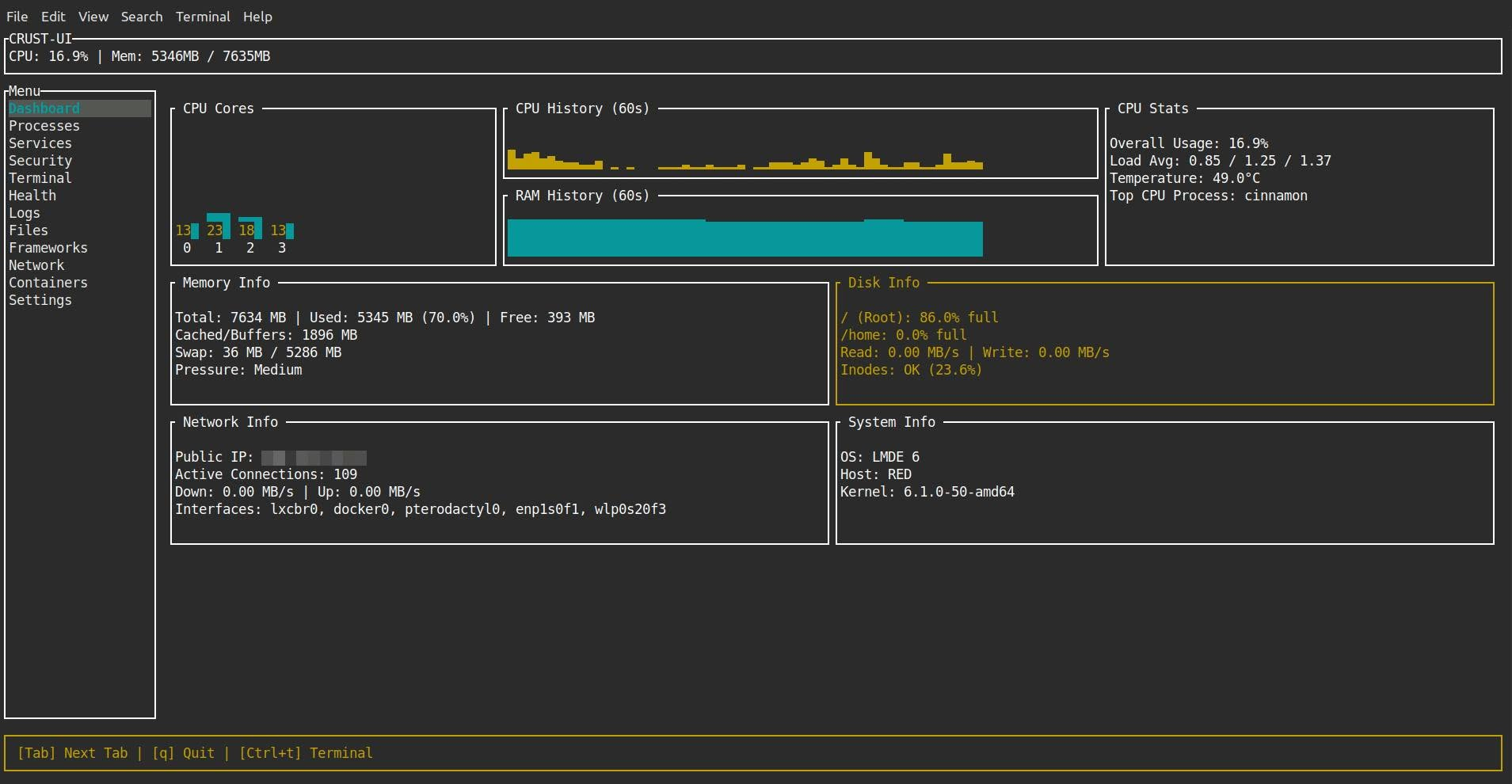Go to Logs in sidebar
Viewport: 1512px width, 784px height.
pyautogui.click(x=25, y=213)
